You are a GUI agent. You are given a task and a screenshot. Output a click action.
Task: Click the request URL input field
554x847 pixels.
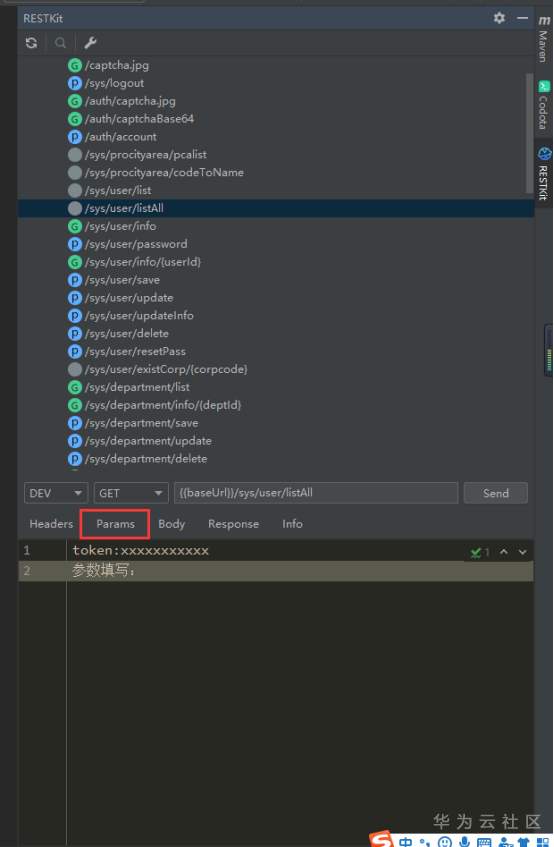click(316, 493)
